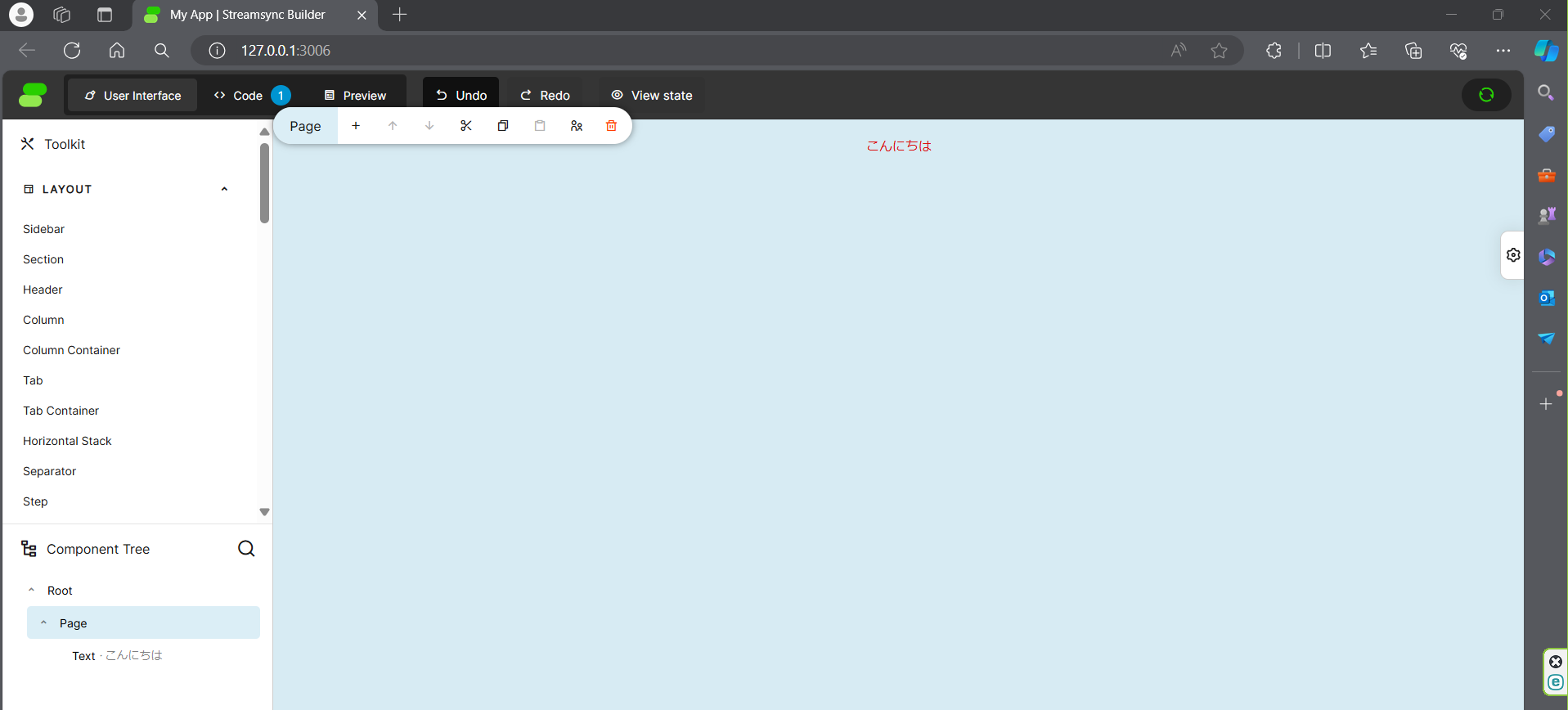Screen dimensions: 1568x710
Task: Close the My App browser tab
Action: (x=362, y=15)
